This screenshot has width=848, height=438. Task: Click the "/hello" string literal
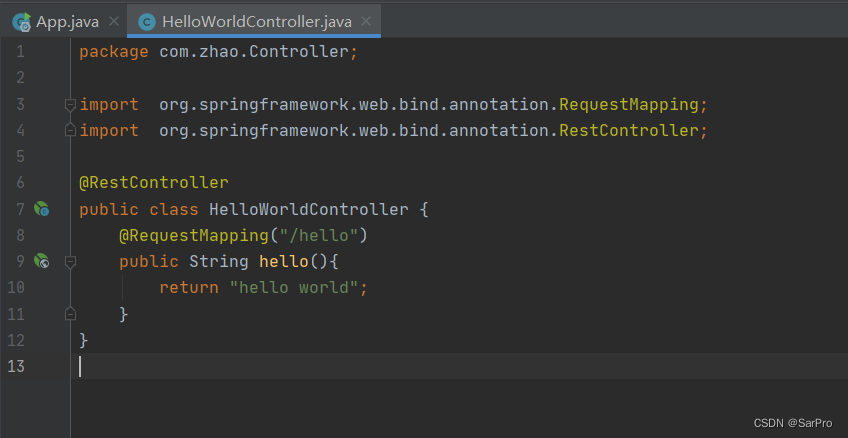pos(319,235)
